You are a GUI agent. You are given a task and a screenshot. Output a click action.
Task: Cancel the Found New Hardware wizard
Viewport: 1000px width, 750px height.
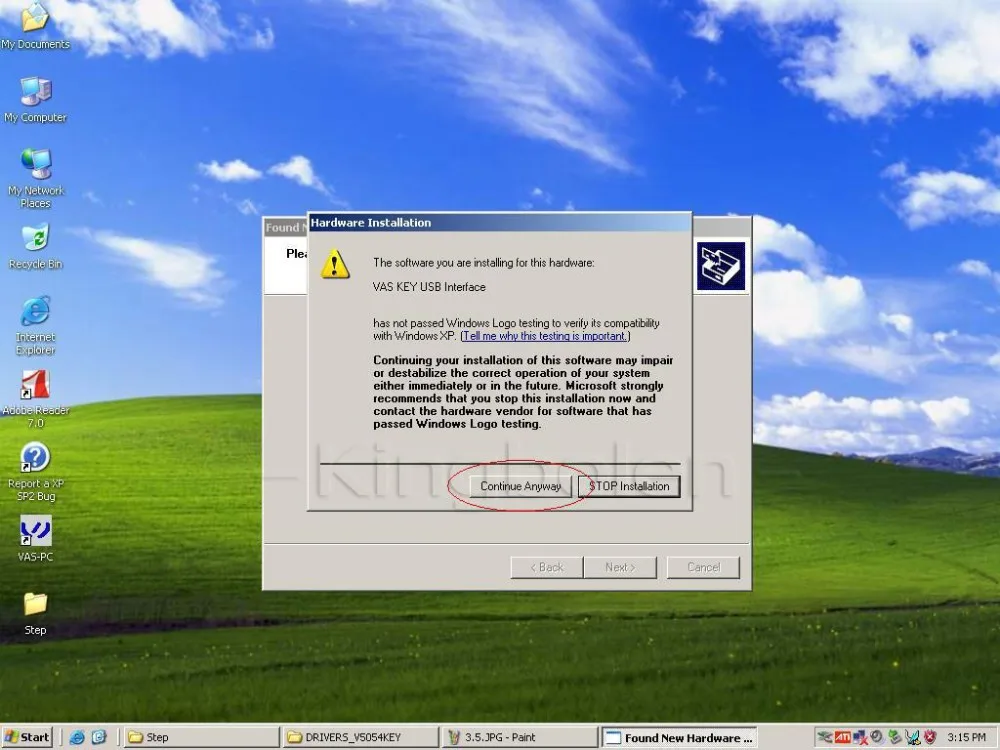[x=703, y=567]
